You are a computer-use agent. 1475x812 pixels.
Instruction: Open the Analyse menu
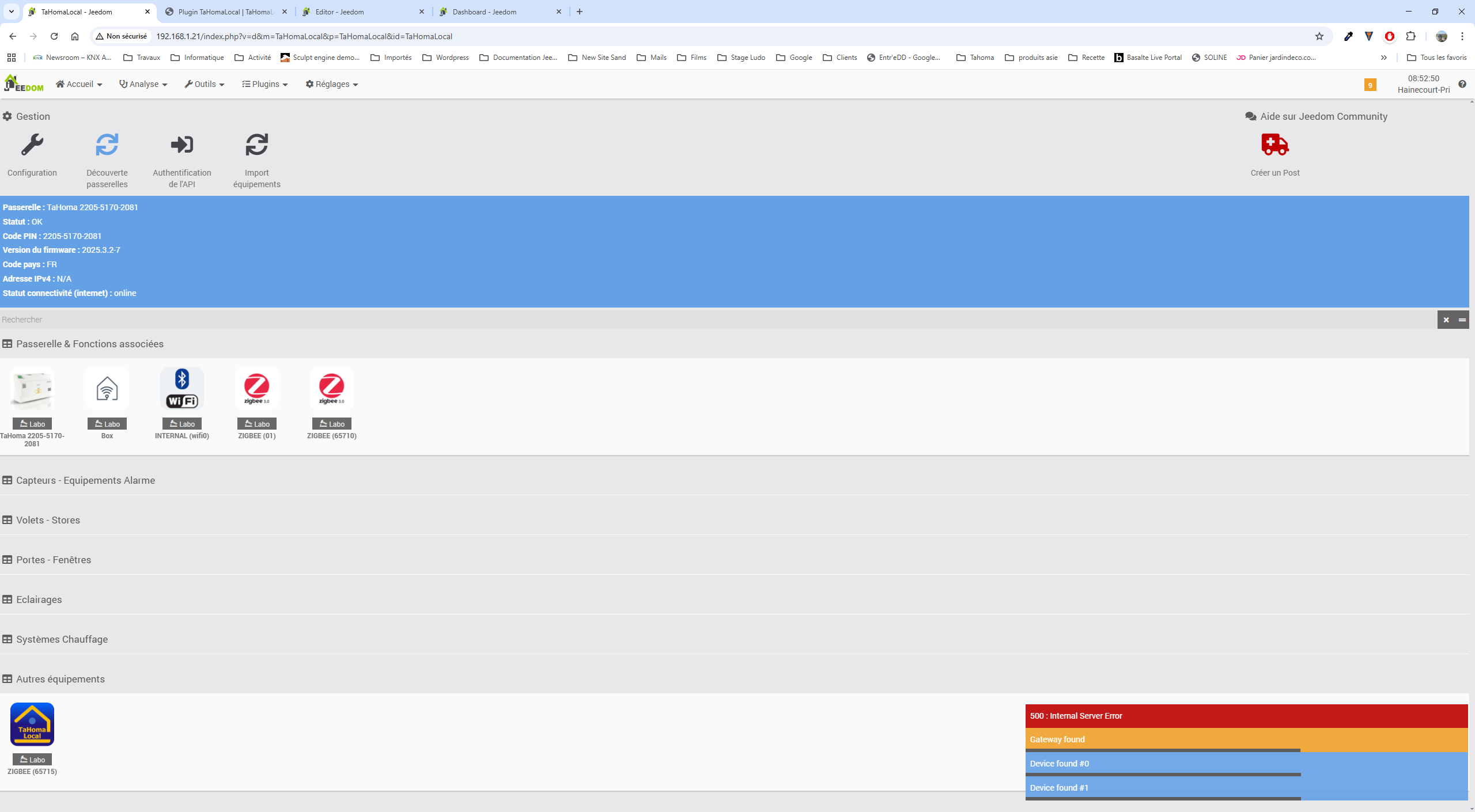click(143, 84)
